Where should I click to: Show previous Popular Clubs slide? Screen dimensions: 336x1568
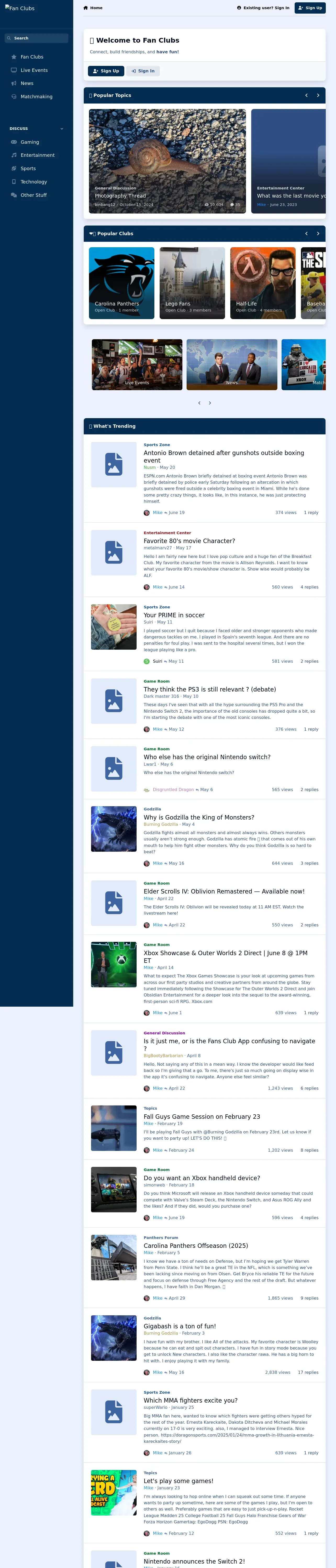[306, 234]
